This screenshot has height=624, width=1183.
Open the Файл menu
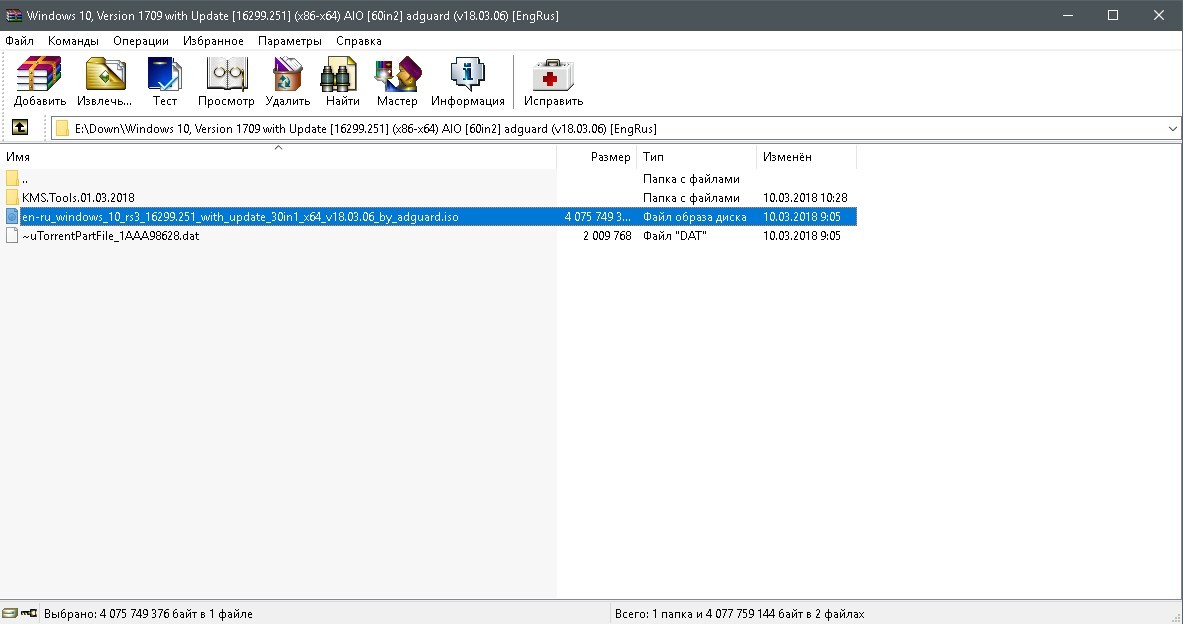point(20,41)
